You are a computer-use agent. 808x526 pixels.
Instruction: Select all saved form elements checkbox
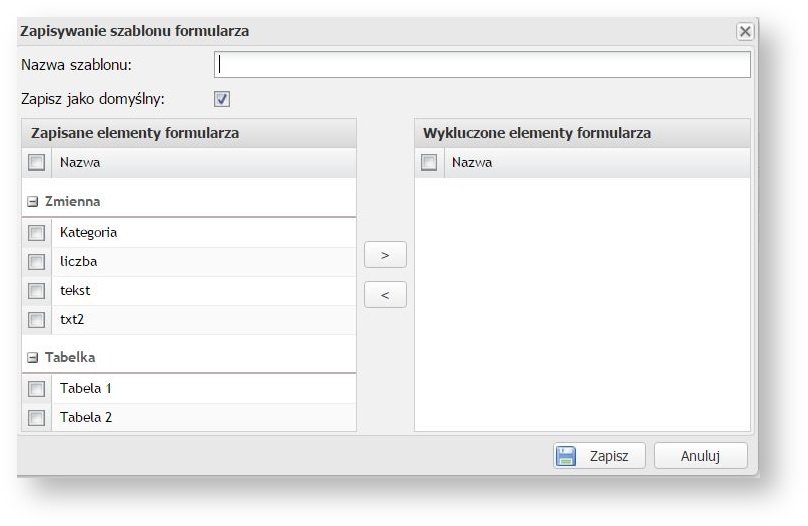tap(37, 162)
